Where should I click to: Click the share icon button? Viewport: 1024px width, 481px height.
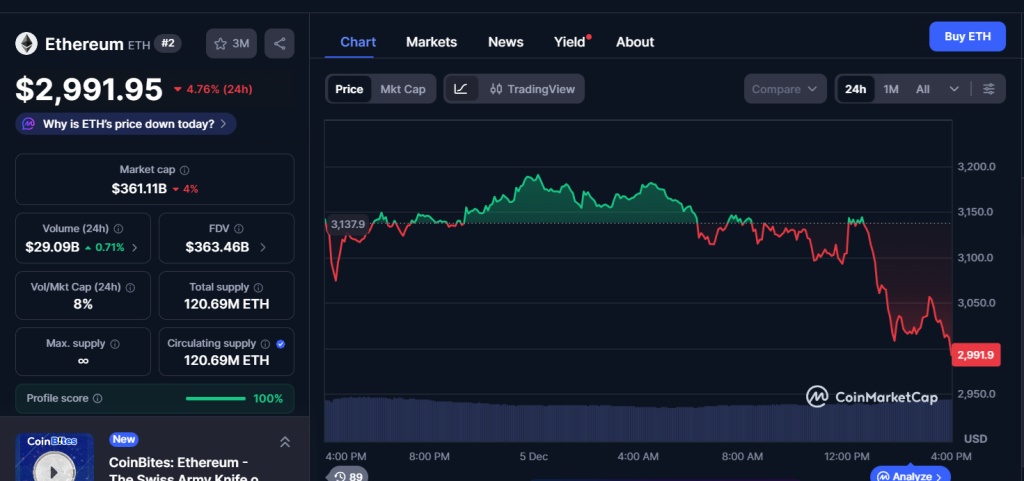click(280, 44)
